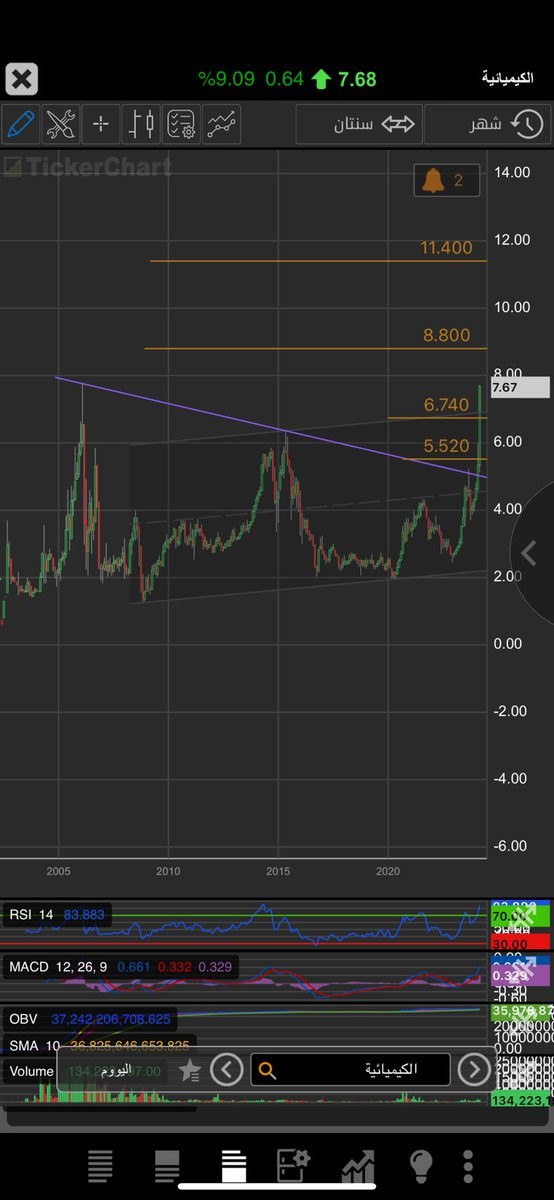The image size is (554, 1200).
Task: Select the pencil drawing tool
Action: click(x=20, y=124)
